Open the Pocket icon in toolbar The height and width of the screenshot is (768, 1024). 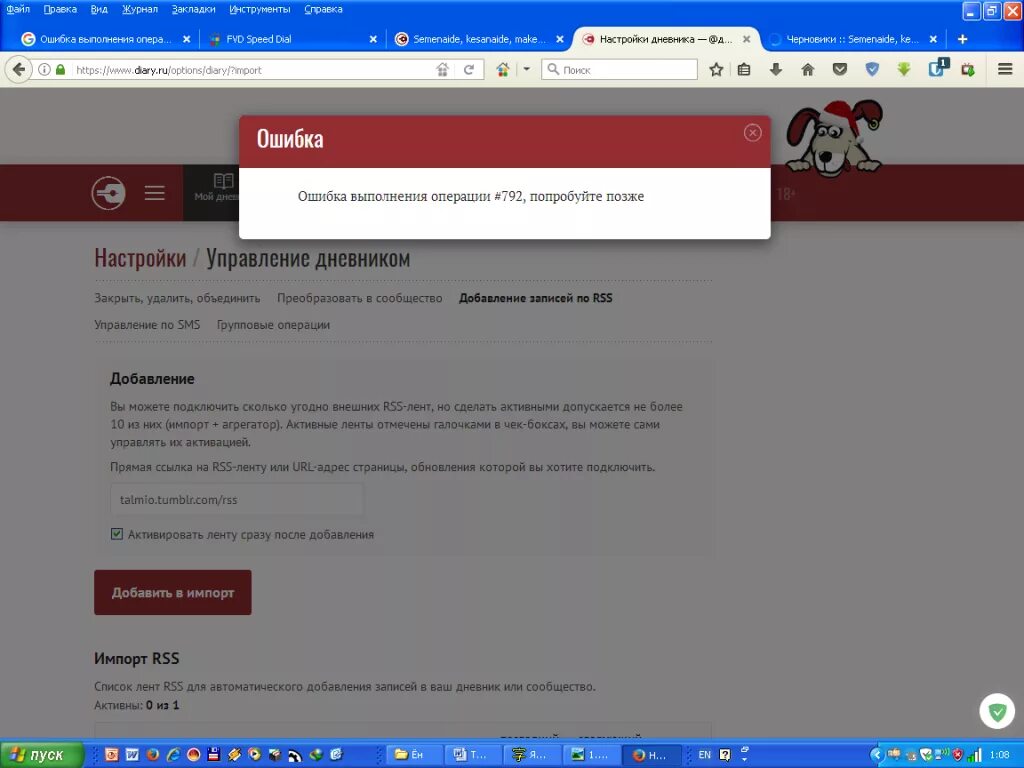tap(840, 69)
